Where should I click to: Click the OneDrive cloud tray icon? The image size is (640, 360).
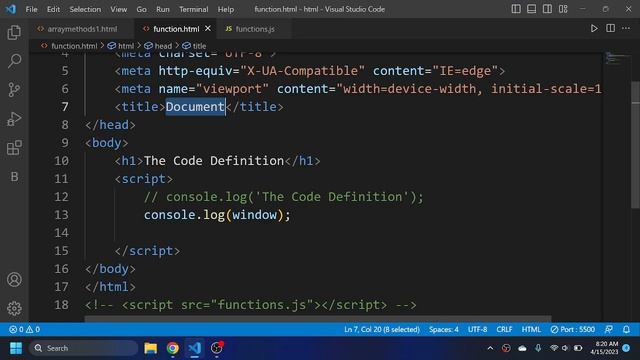click(522, 348)
